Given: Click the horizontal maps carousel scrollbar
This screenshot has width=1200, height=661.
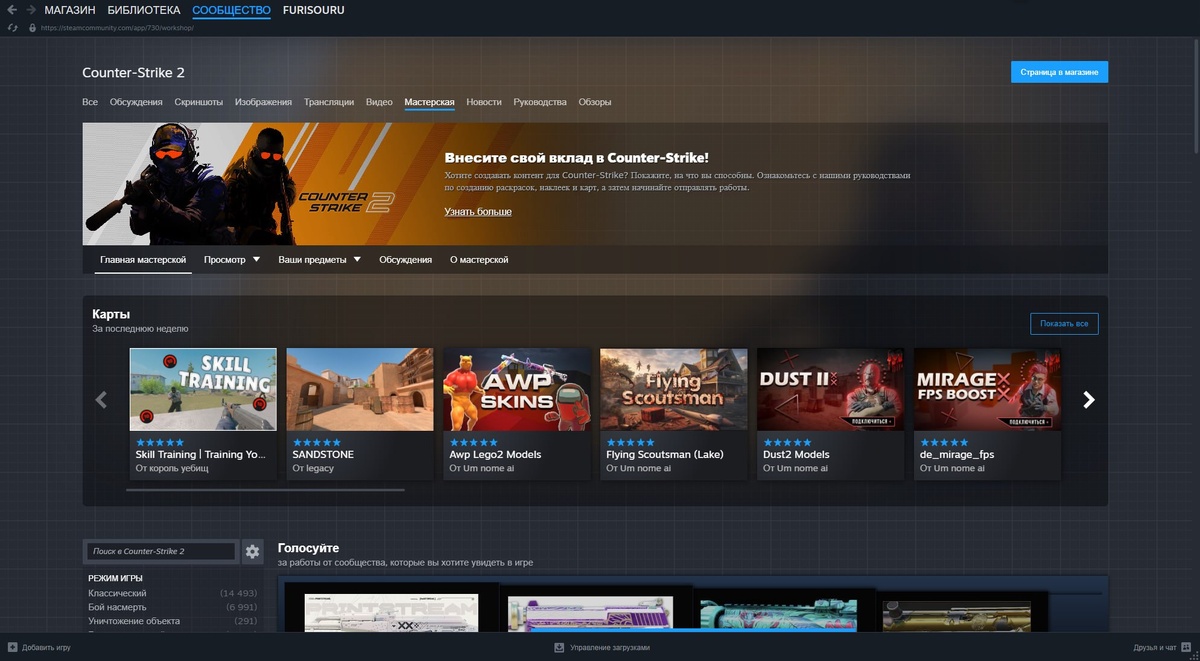Looking at the screenshot, I should 265,490.
